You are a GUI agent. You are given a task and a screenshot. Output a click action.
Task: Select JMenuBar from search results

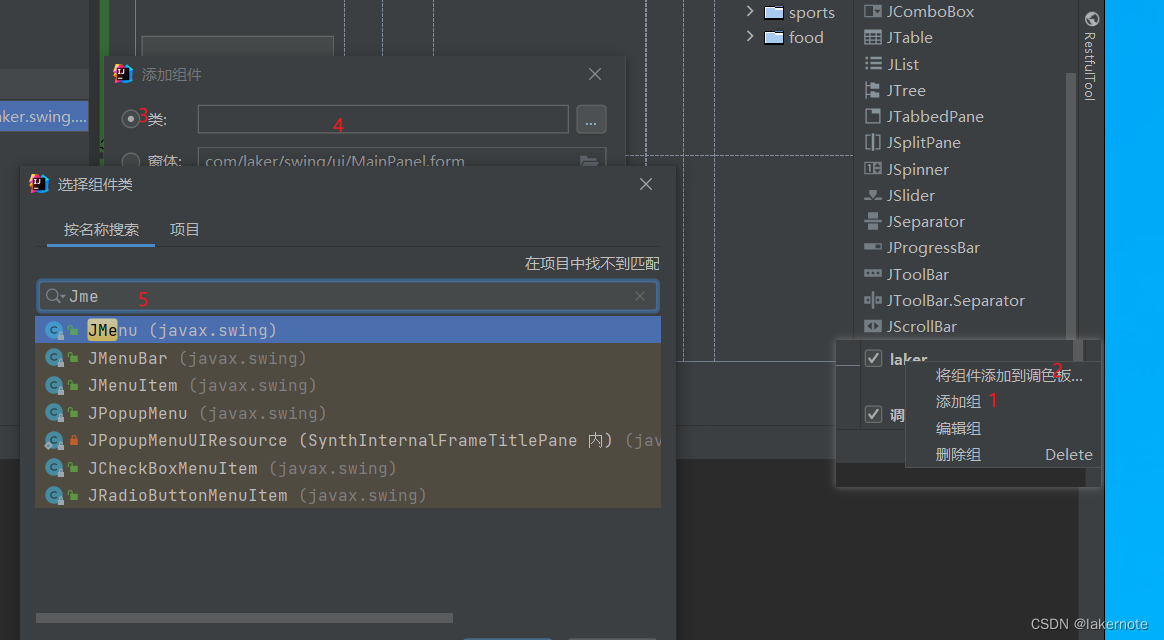click(128, 358)
